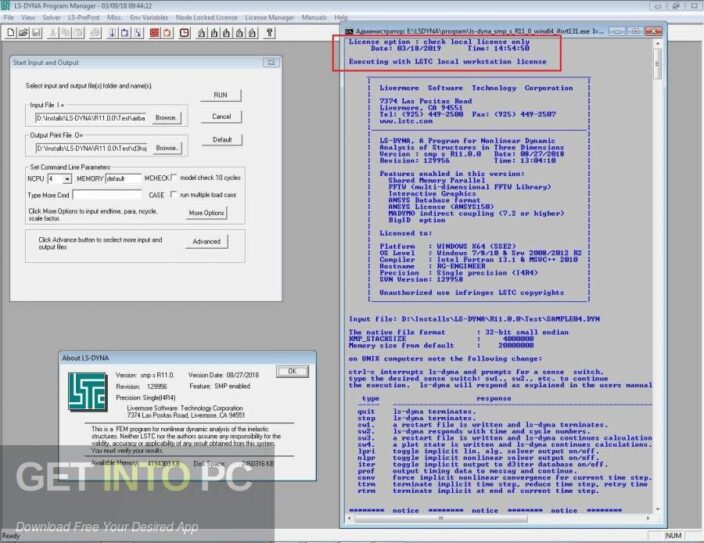Click the red filled square toolbar icon
704x543 pixels.
tap(154, 32)
